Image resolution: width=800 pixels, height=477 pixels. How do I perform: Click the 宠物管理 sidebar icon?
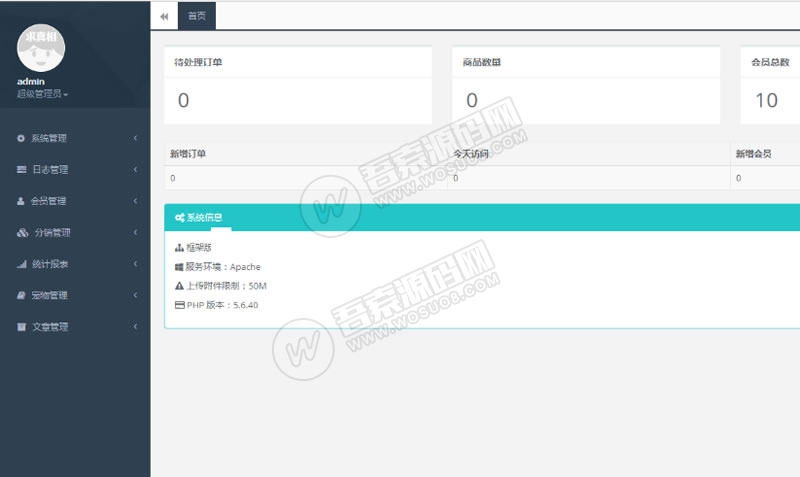[21, 296]
